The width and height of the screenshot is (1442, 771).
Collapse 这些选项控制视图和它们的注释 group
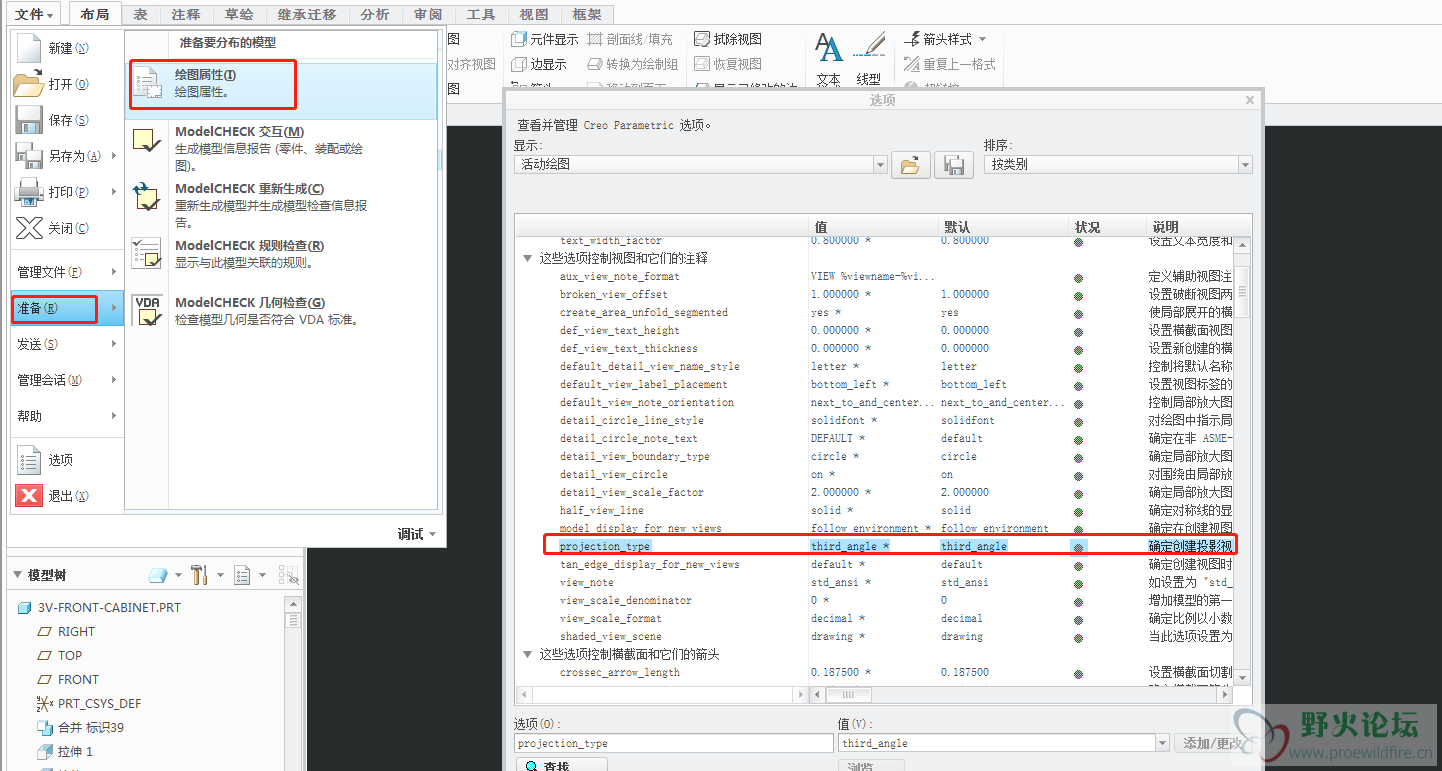coord(528,258)
